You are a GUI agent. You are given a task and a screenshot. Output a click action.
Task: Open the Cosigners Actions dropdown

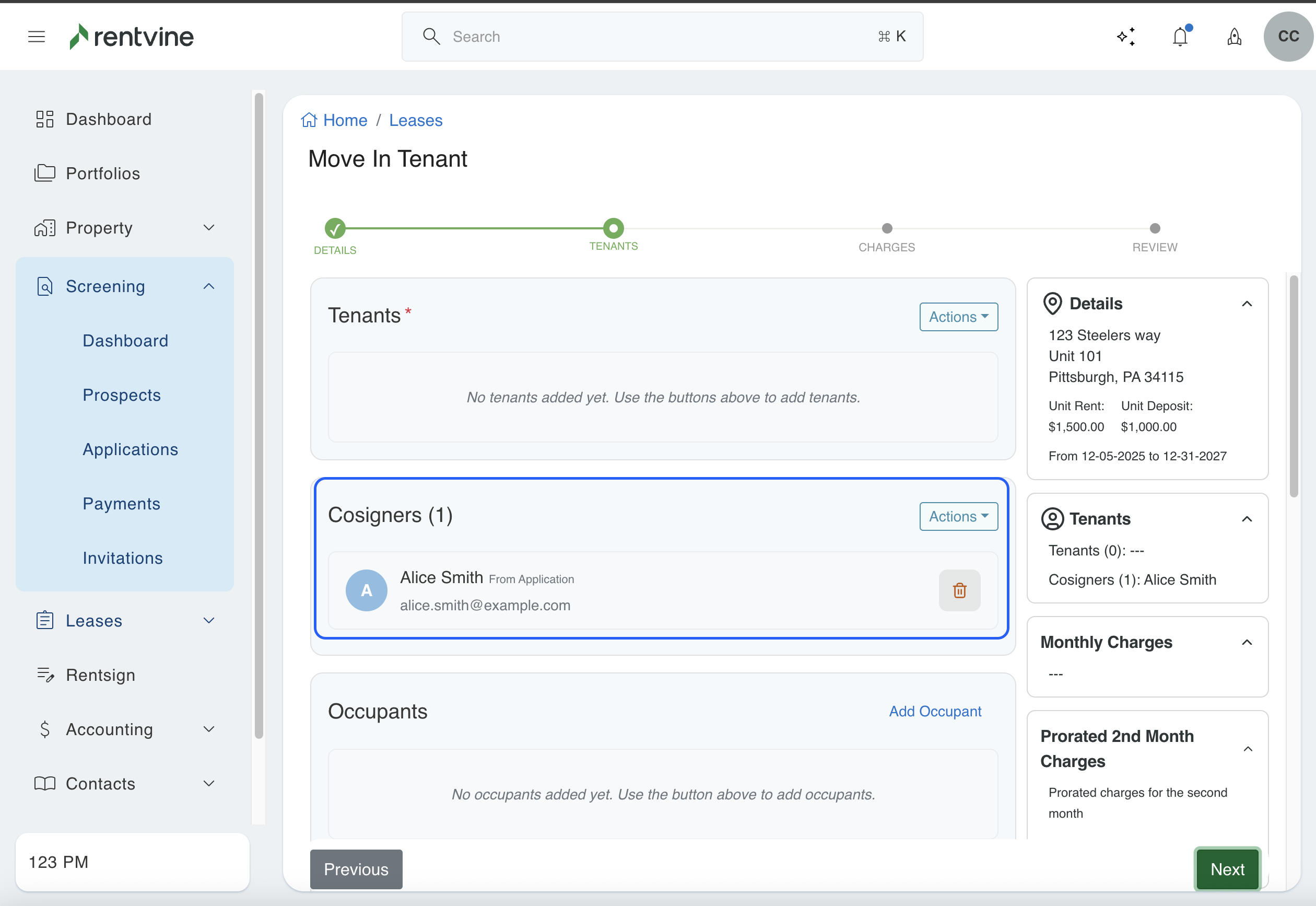(x=958, y=517)
